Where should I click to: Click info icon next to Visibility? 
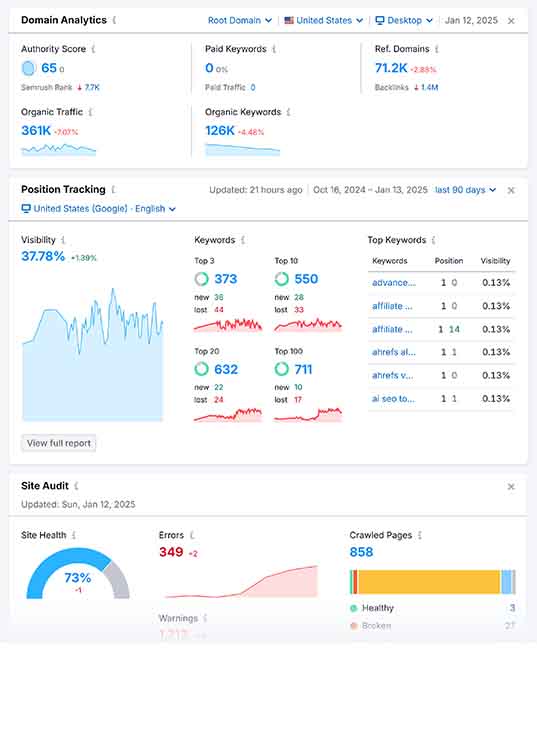coord(63,240)
